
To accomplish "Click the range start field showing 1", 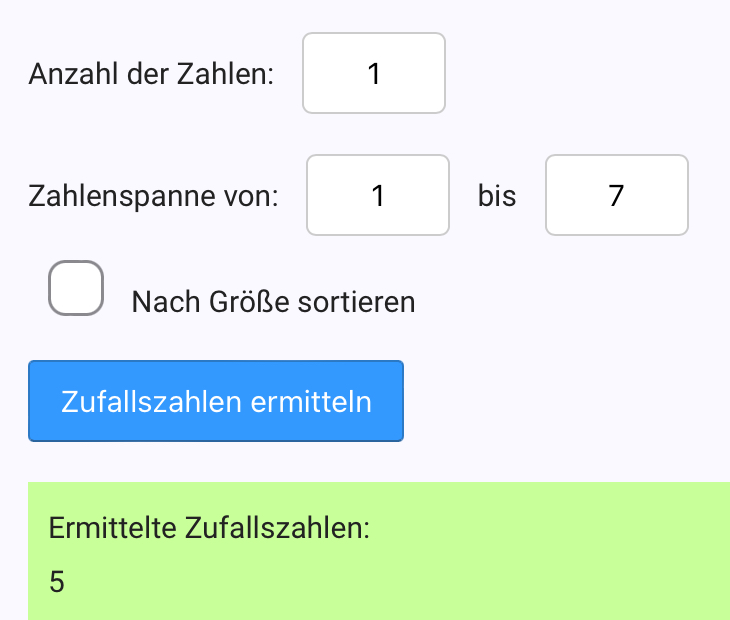I will tap(378, 195).
